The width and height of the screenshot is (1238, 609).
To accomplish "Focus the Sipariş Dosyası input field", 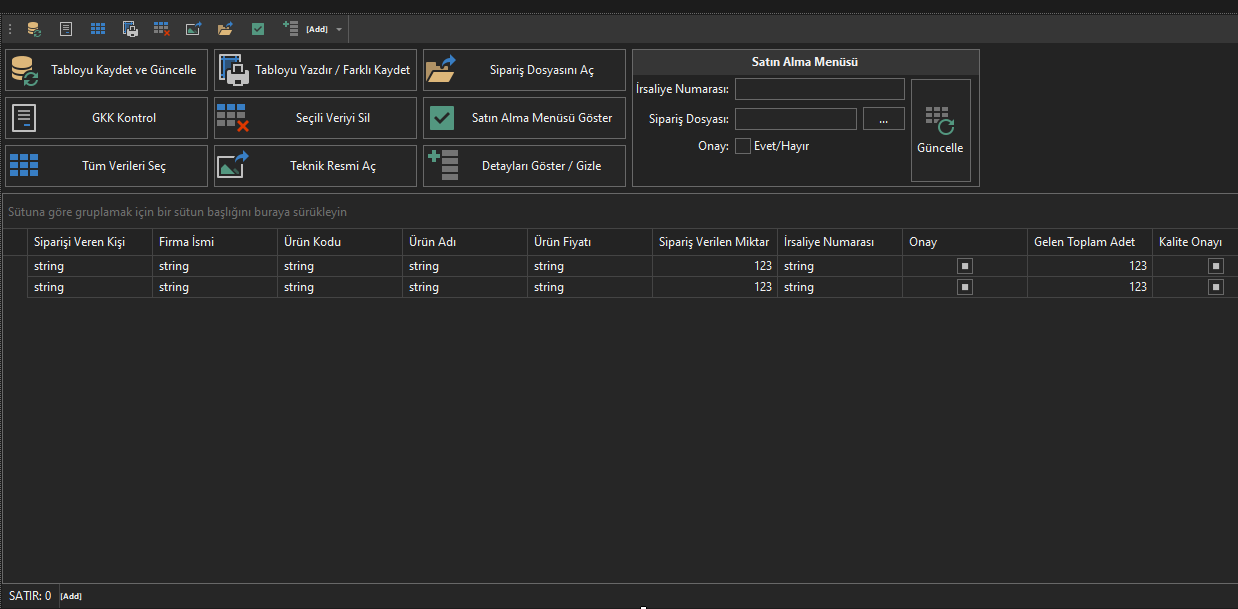I will point(796,119).
